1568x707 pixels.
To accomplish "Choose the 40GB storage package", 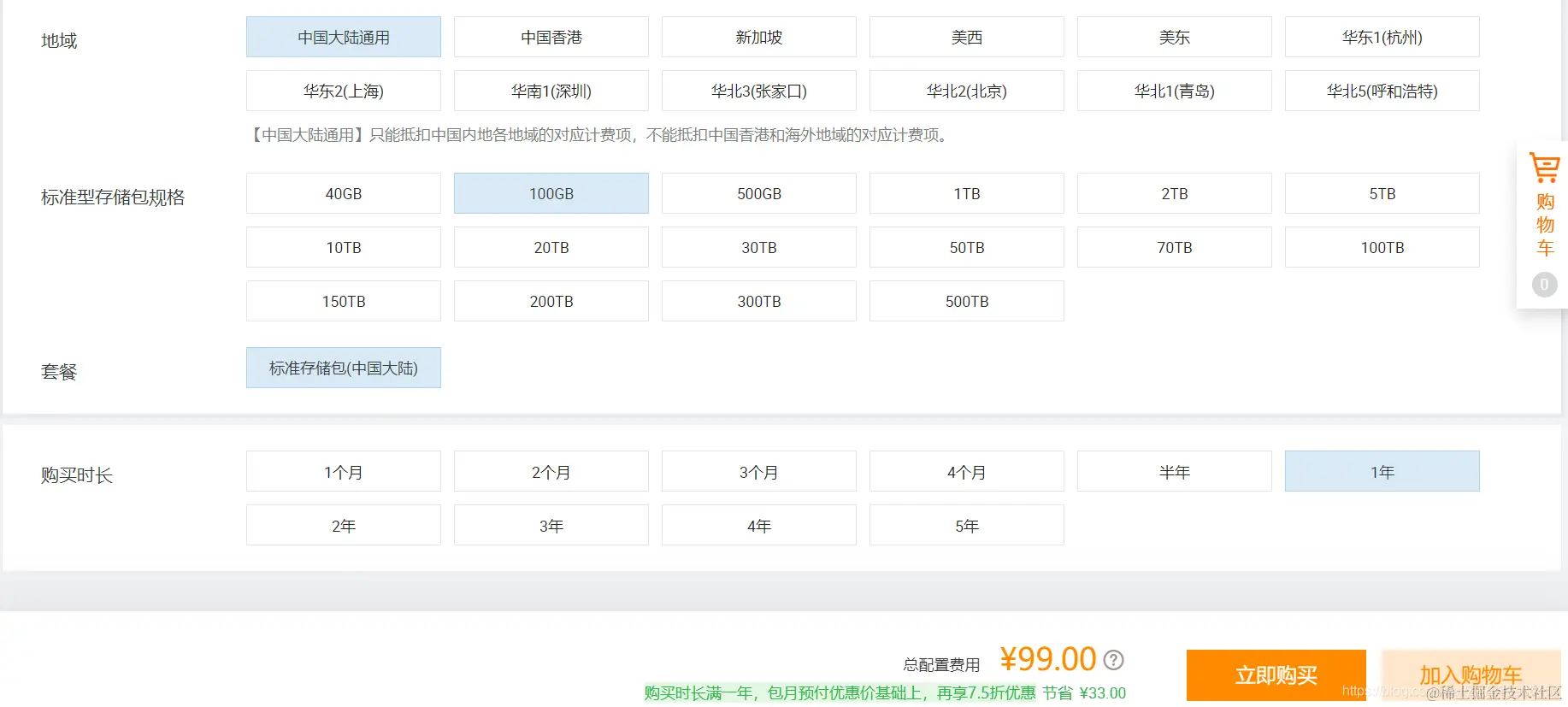I will coord(344,193).
